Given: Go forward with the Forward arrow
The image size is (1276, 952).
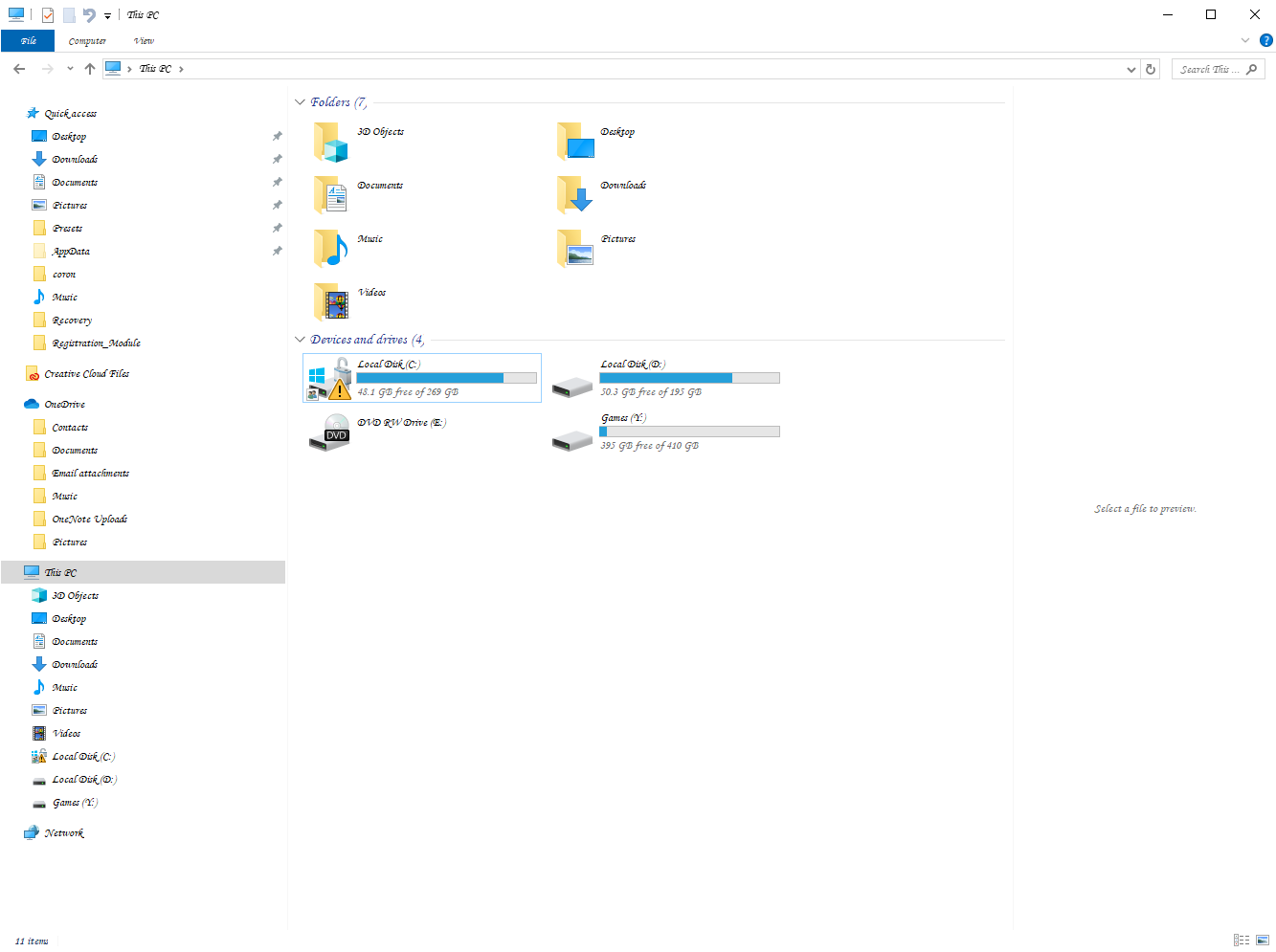Looking at the screenshot, I should tap(47, 69).
